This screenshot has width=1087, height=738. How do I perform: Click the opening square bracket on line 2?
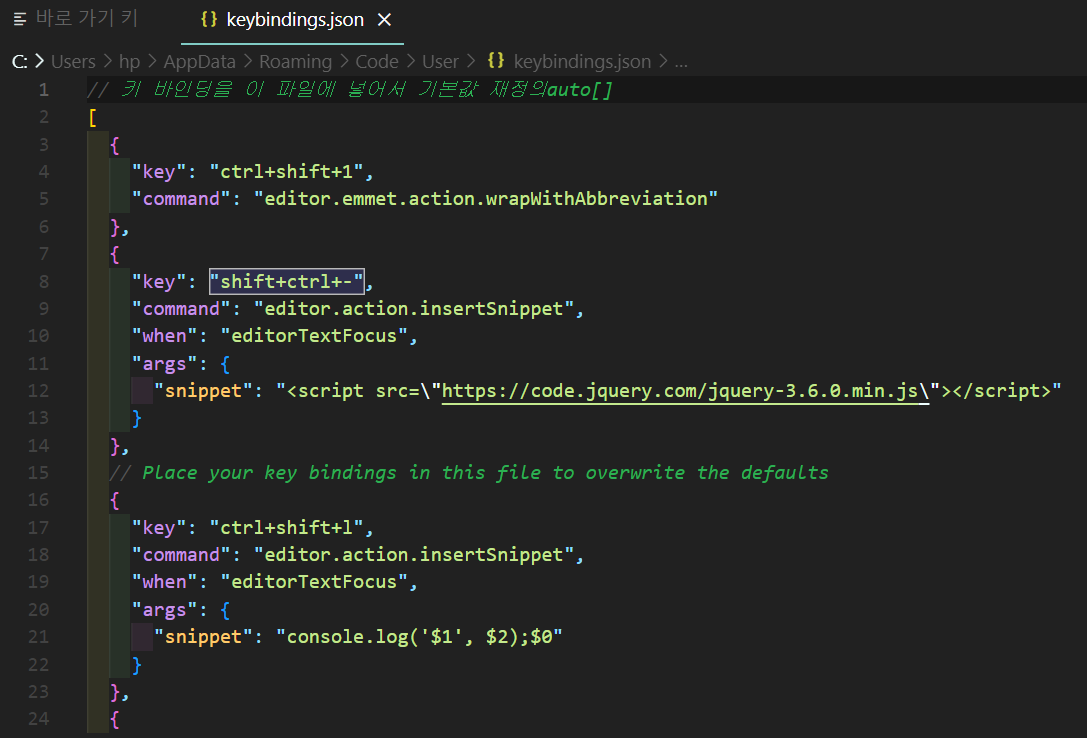coord(92,117)
